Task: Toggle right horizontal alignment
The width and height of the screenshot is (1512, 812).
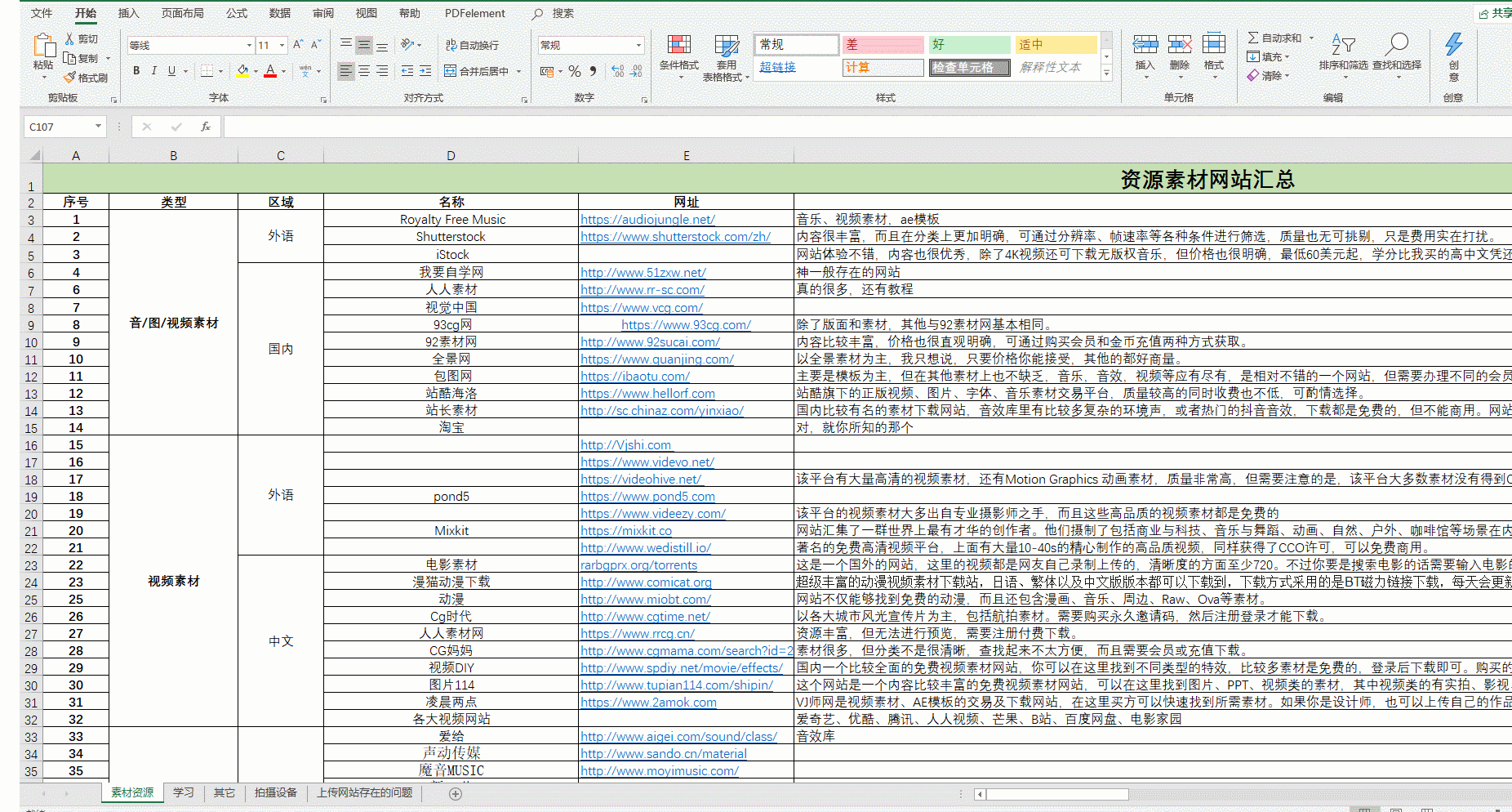Action: pyautogui.click(x=382, y=71)
